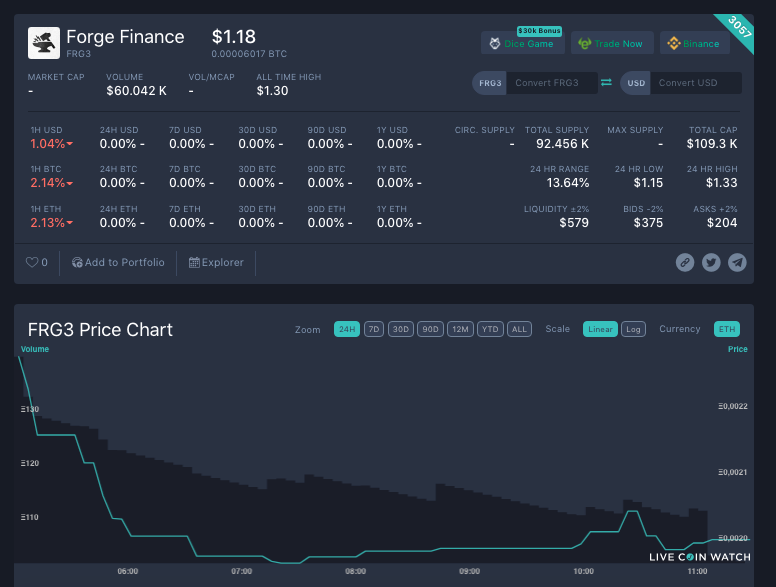Click the 08:00 time axis marker
The height and width of the screenshot is (587, 776).
point(355,571)
